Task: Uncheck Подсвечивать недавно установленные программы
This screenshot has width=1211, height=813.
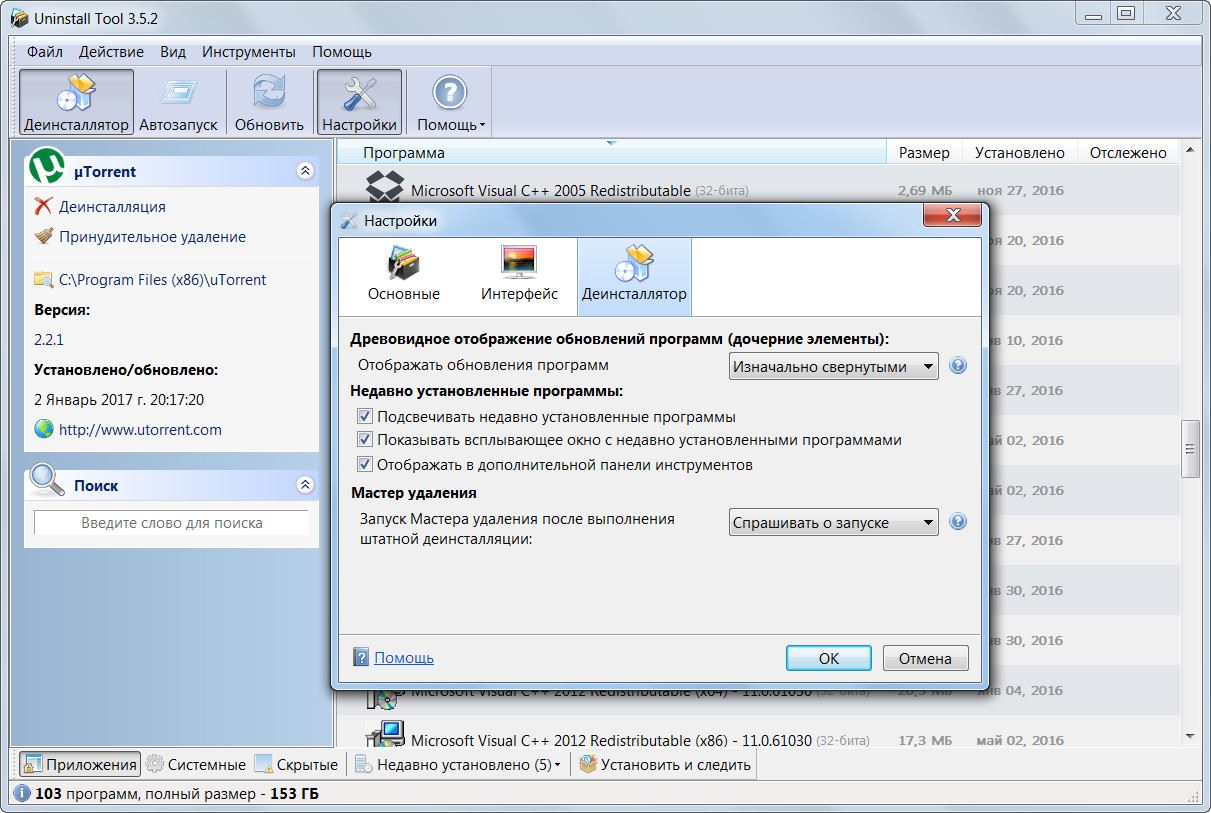Action: [365, 416]
